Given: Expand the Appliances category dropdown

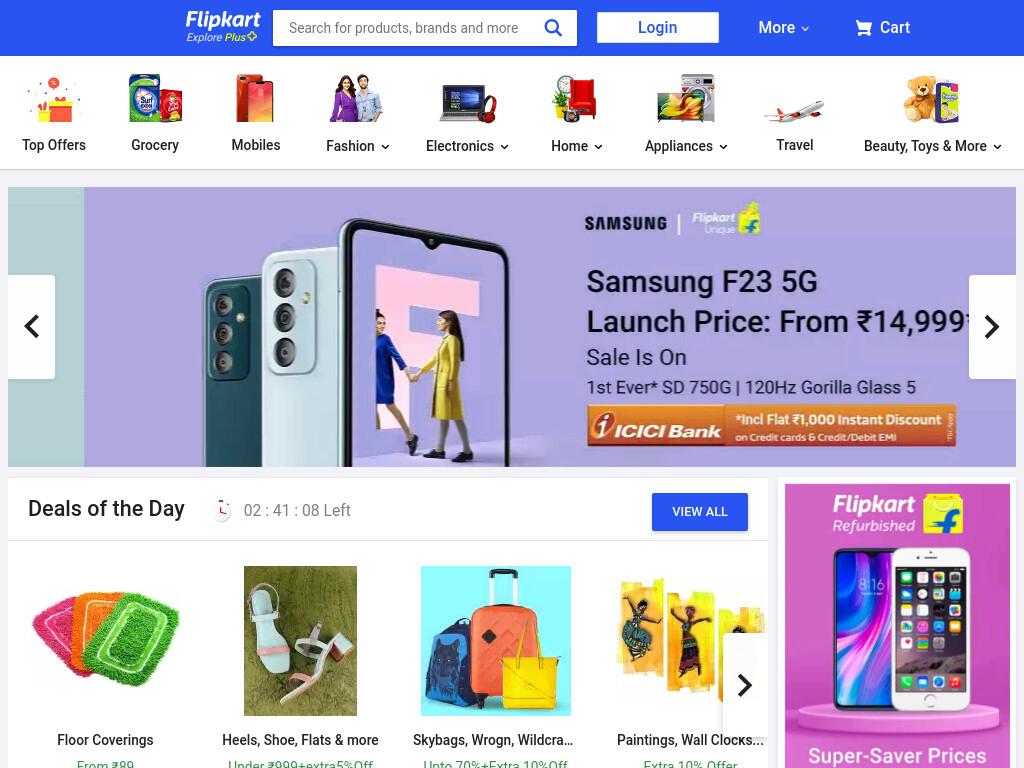Looking at the screenshot, I should (x=686, y=146).
